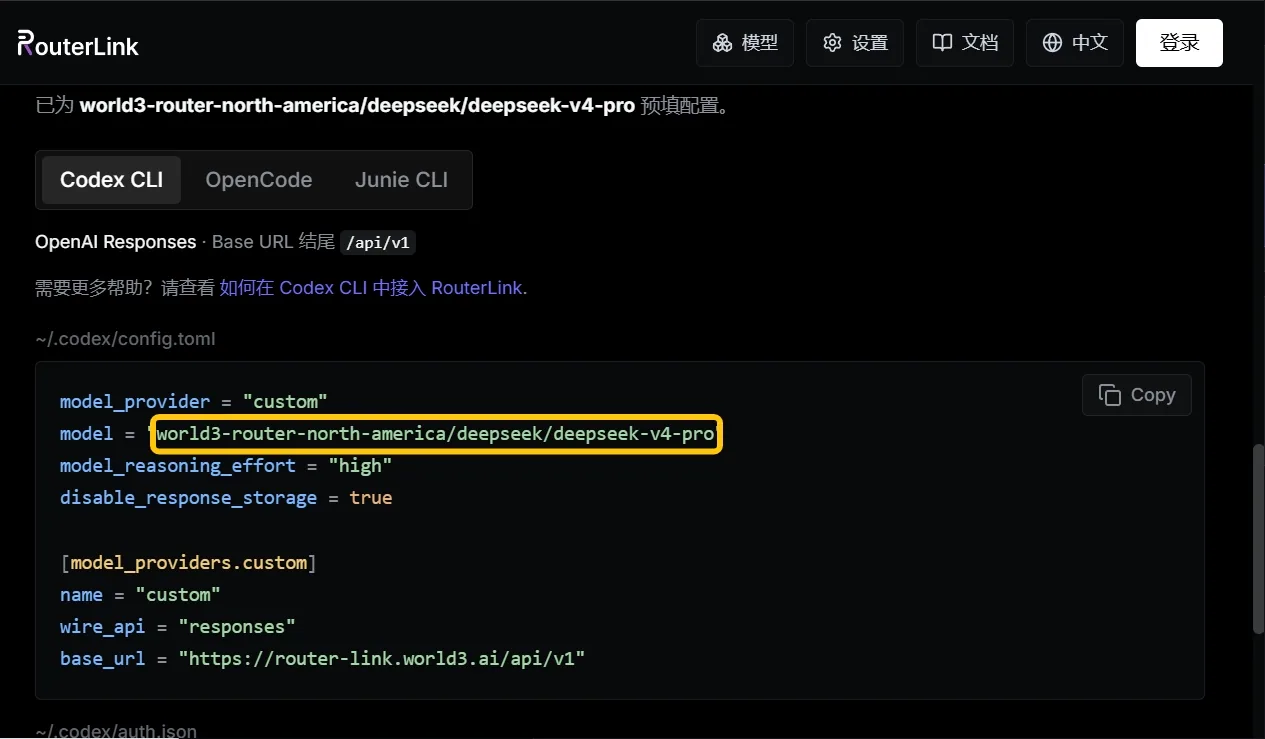The image size is (1265, 739).
Task: Click the model_reasoning_effort = "high" line
Action: [x=226, y=466]
